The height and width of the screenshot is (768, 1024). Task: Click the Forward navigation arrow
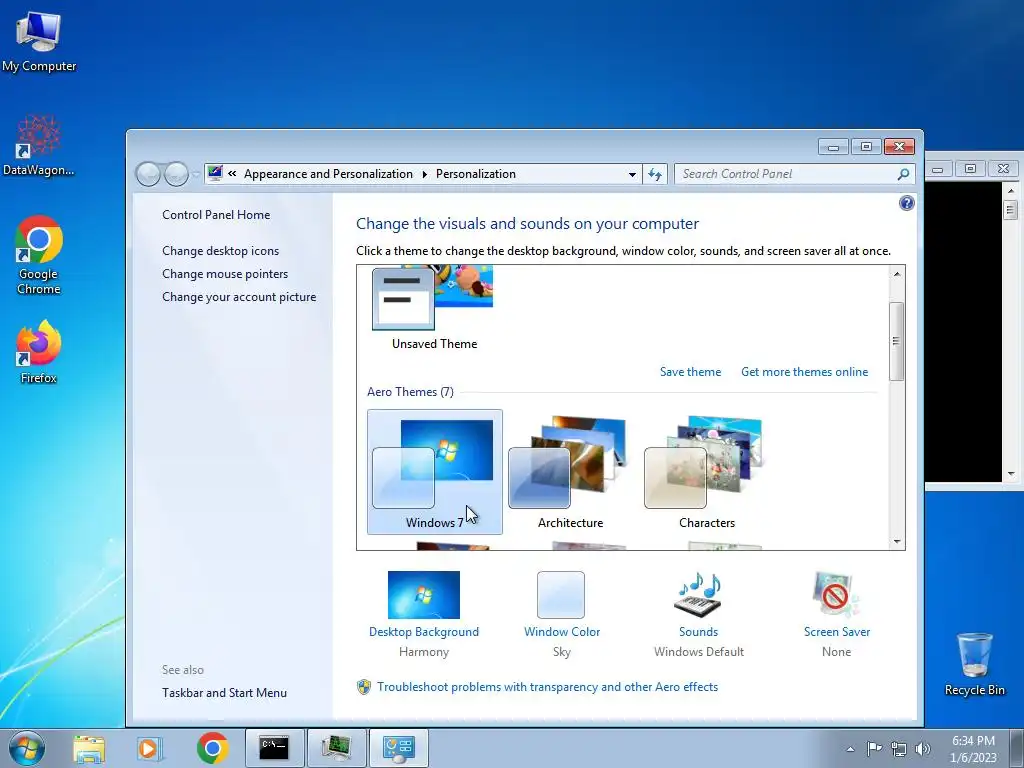[176, 174]
